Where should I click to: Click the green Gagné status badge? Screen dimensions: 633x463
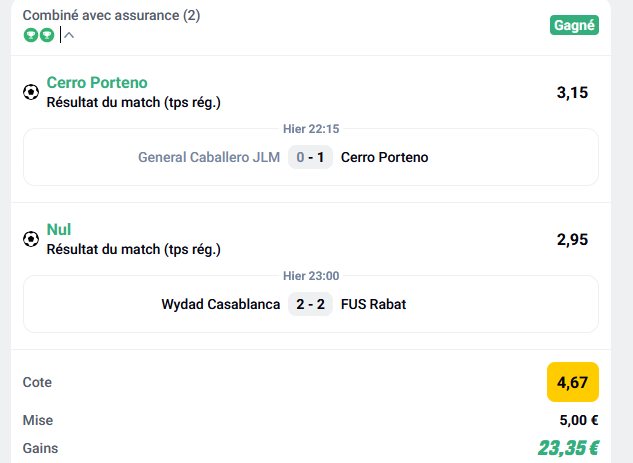click(x=574, y=25)
